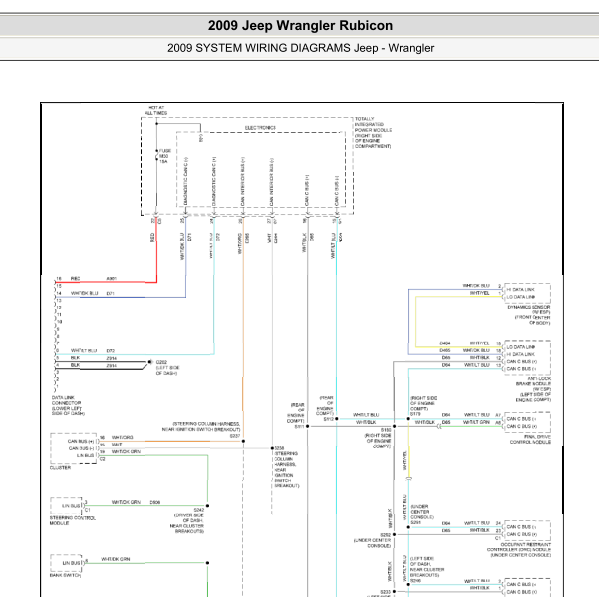This screenshot has width=599, height=597.
Task: Click the "S238" splice label
Action: 279,448
